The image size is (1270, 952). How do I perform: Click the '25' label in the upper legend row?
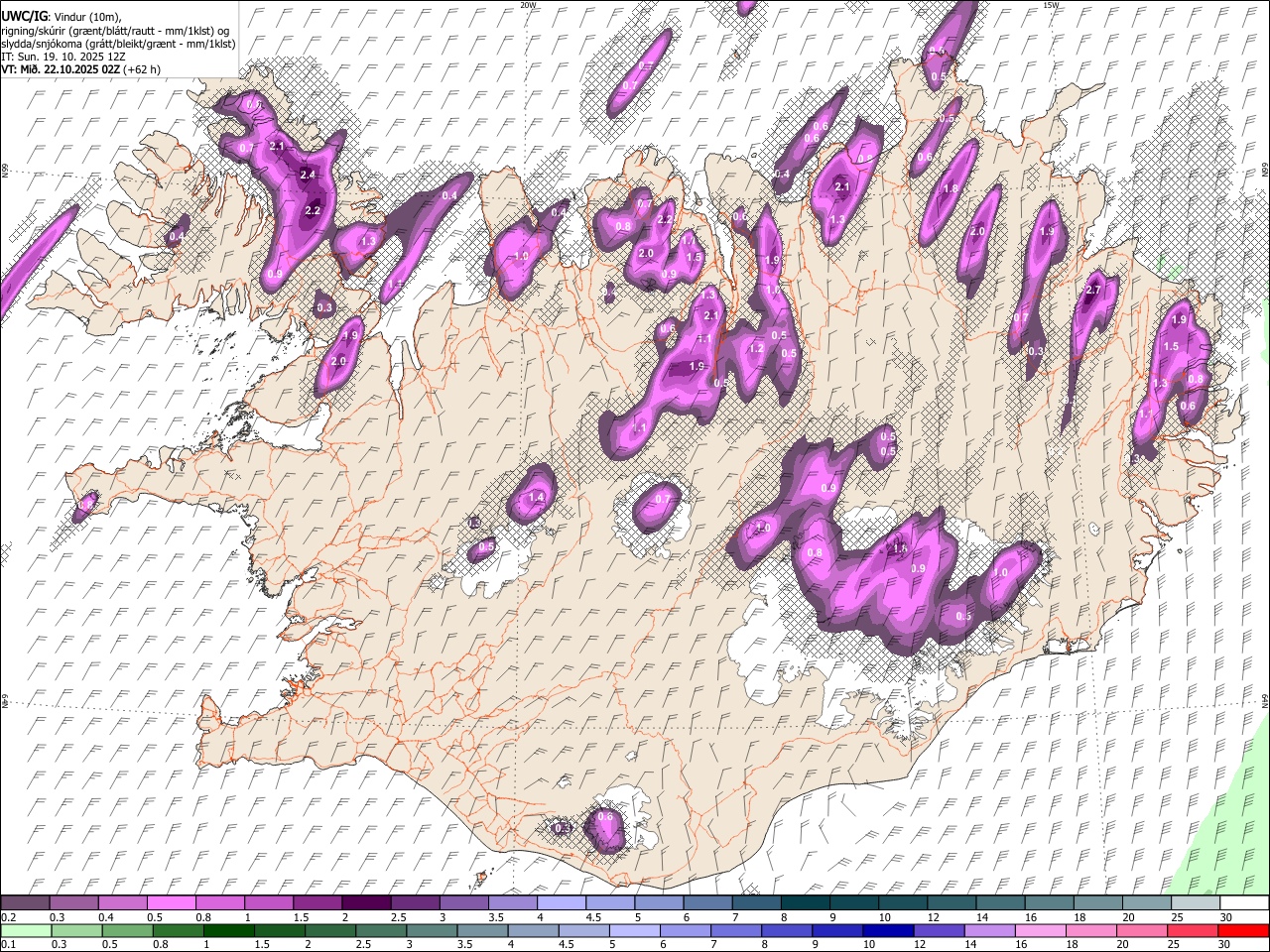coord(1176,917)
